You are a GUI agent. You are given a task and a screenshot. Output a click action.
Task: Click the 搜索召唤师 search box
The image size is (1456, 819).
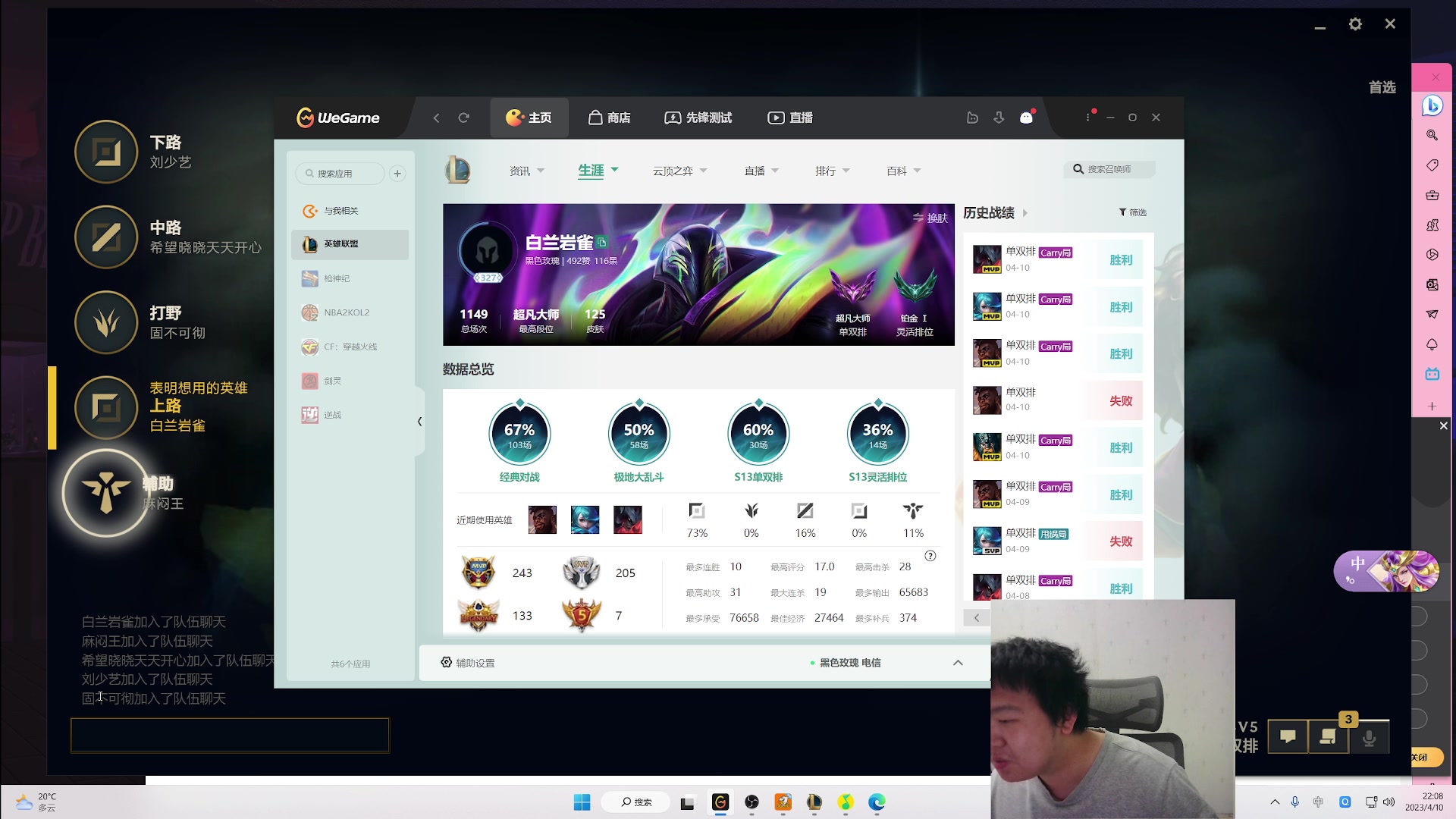click(x=1109, y=169)
